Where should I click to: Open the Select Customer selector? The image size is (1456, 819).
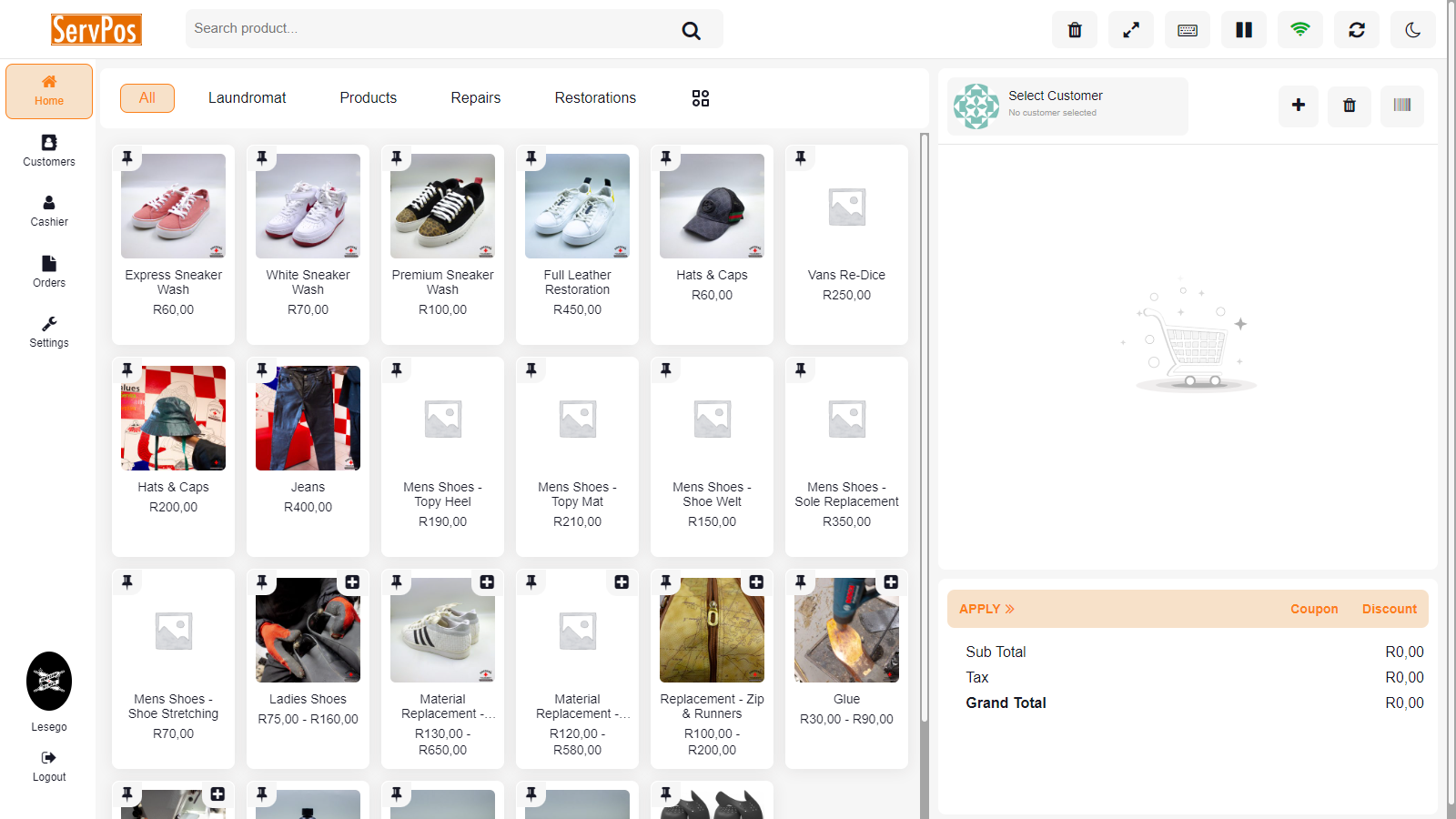1067,106
